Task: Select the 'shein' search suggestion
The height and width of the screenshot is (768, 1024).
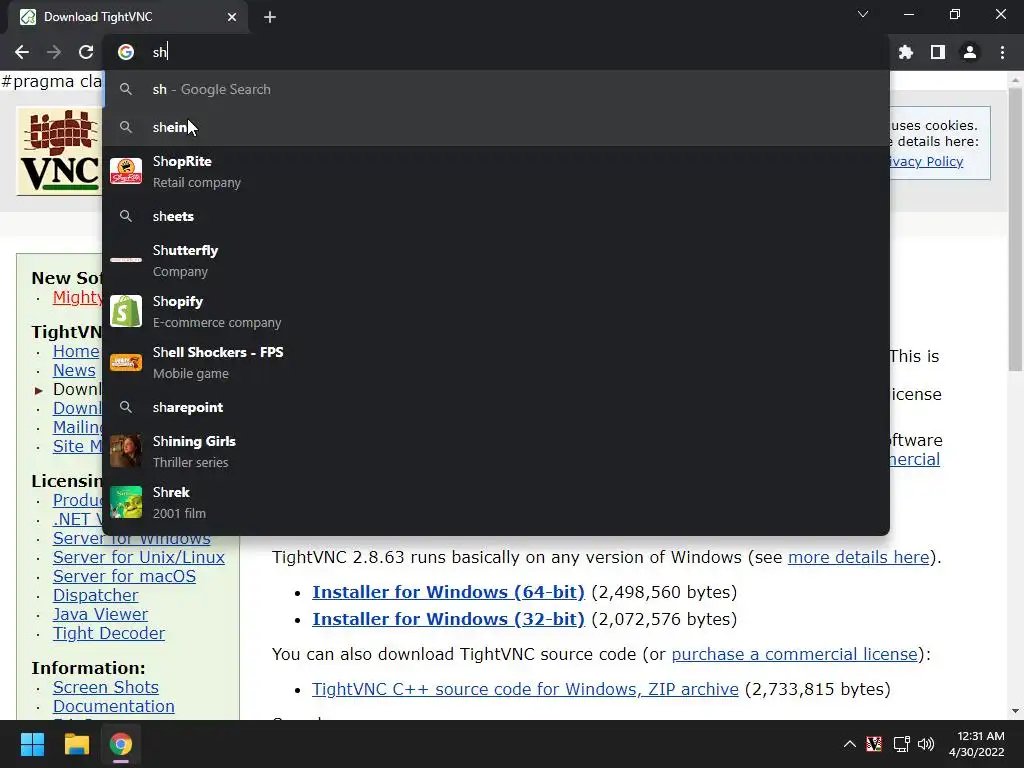Action: pos(496,127)
